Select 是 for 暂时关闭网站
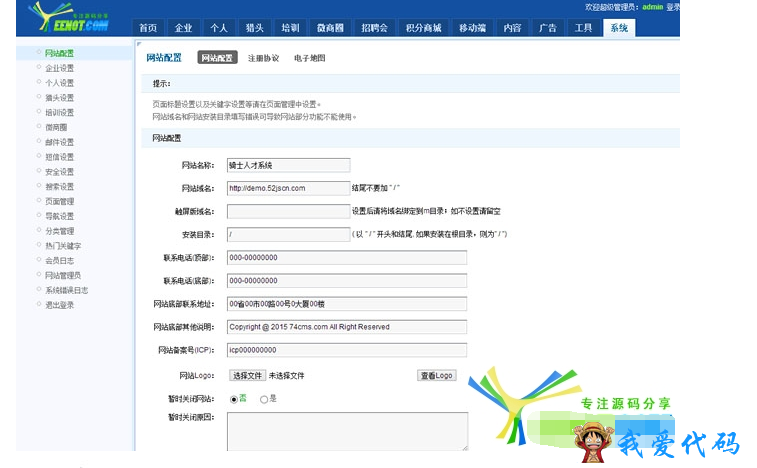The image size is (757, 468). point(264,399)
